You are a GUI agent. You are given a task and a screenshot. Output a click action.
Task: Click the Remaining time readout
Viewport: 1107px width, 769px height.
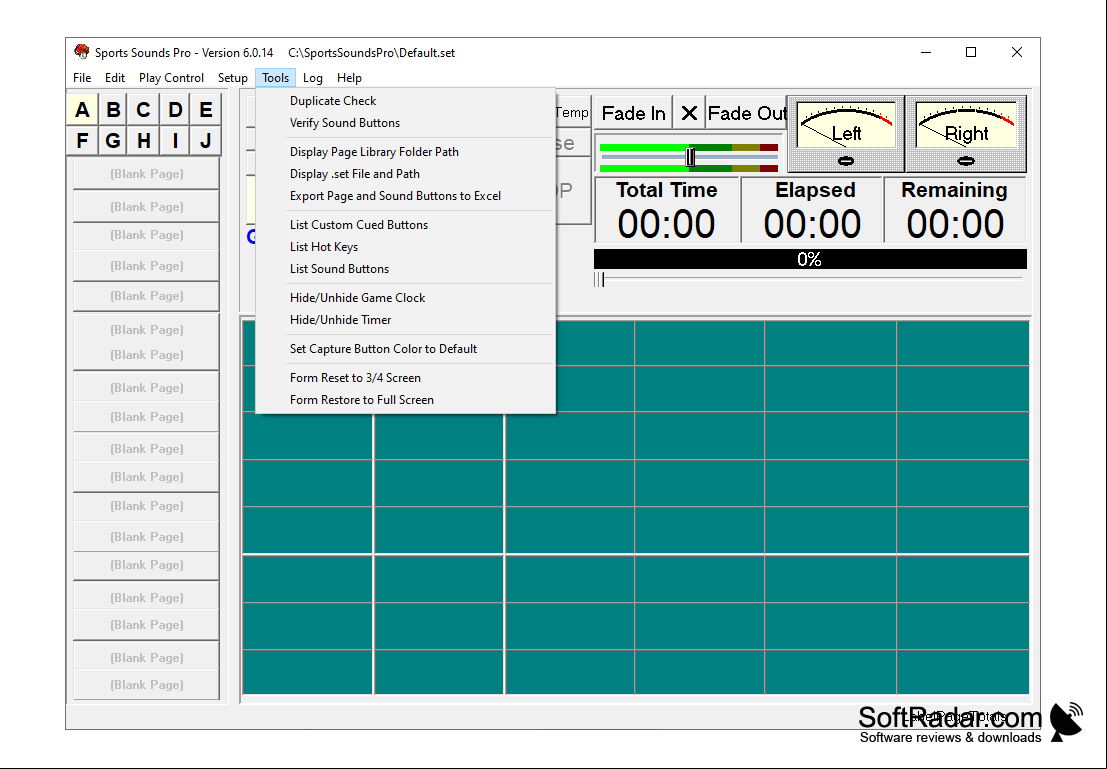pos(955,210)
